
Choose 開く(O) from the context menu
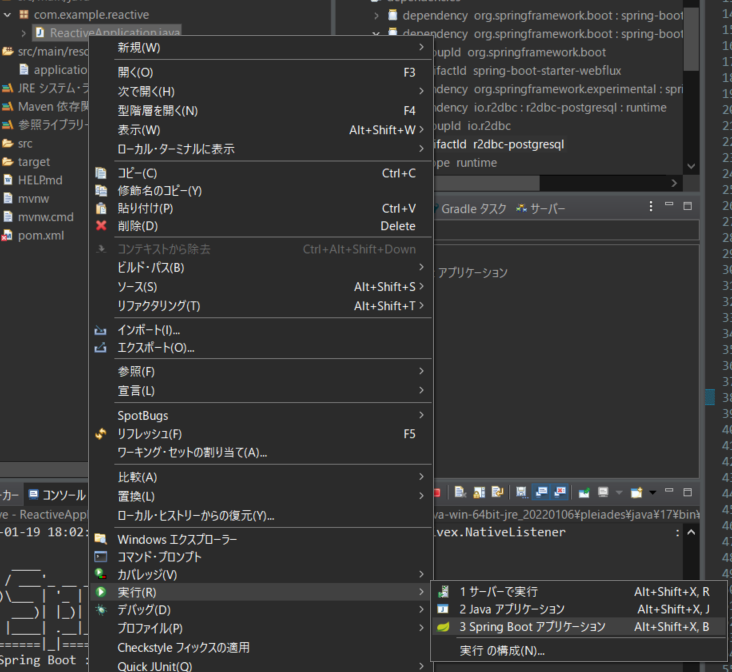(260, 72)
